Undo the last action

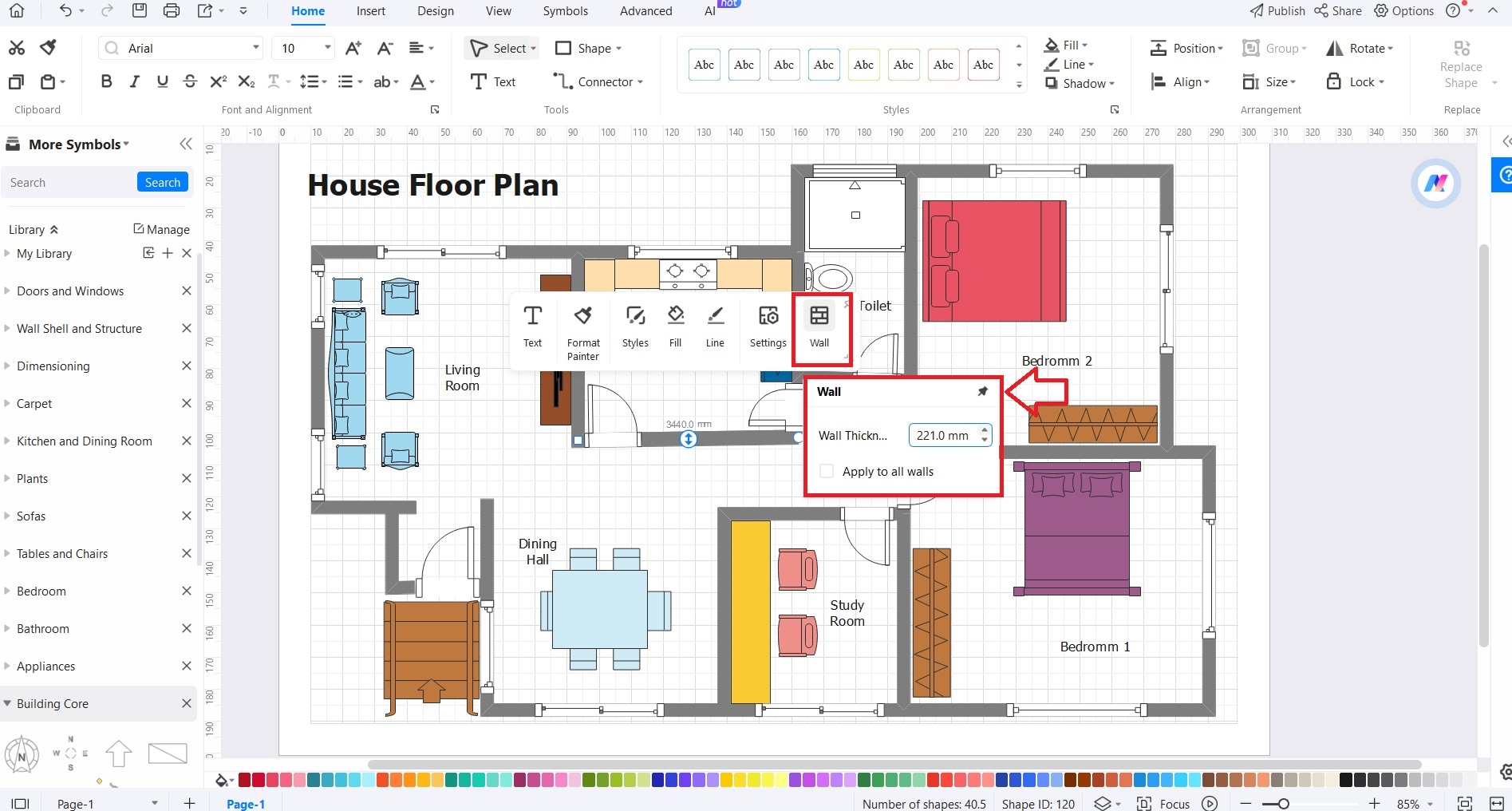click(66, 10)
